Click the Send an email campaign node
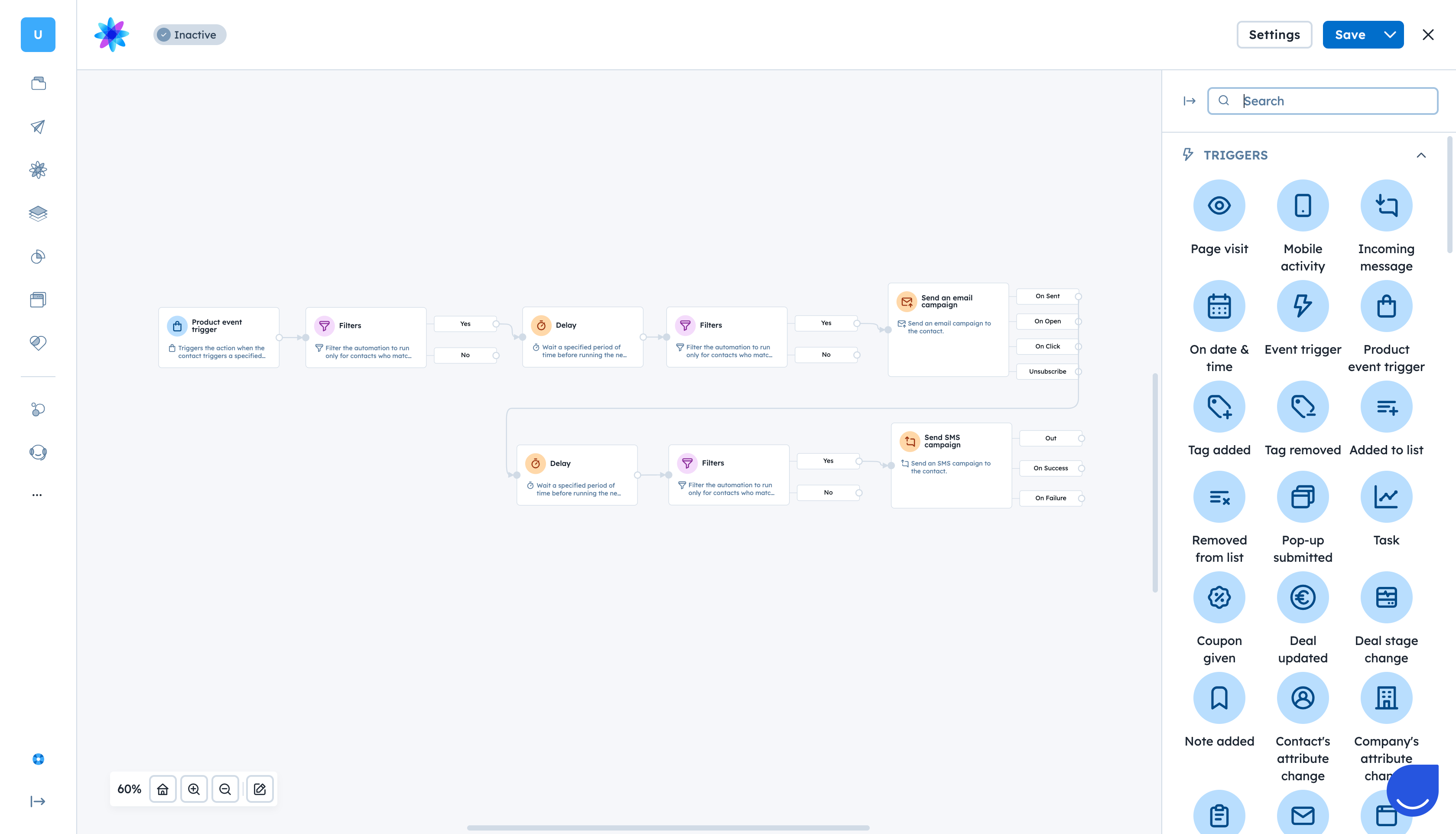The height and width of the screenshot is (834, 1456). click(x=948, y=329)
